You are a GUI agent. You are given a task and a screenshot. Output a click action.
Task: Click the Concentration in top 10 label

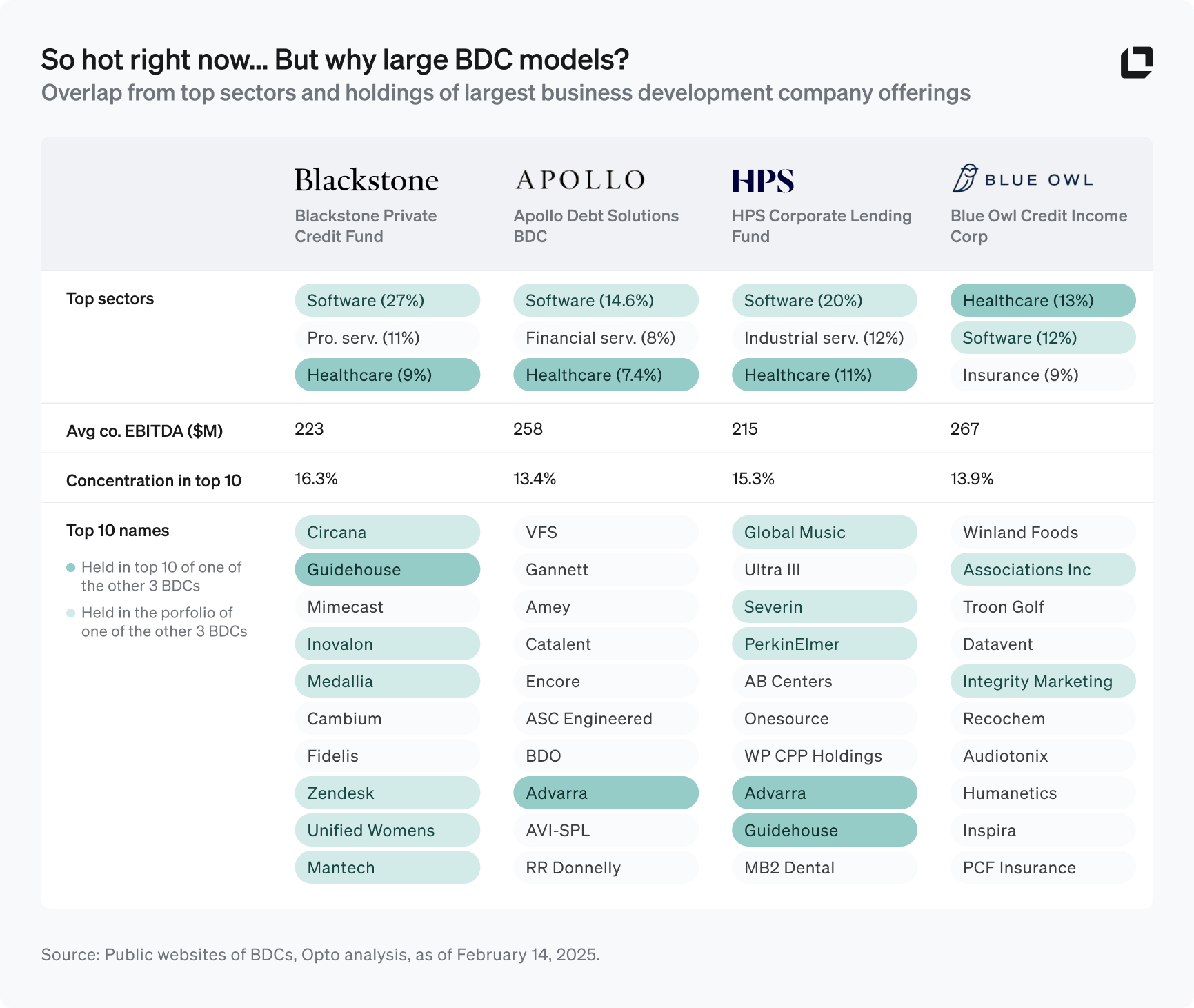(154, 481)
